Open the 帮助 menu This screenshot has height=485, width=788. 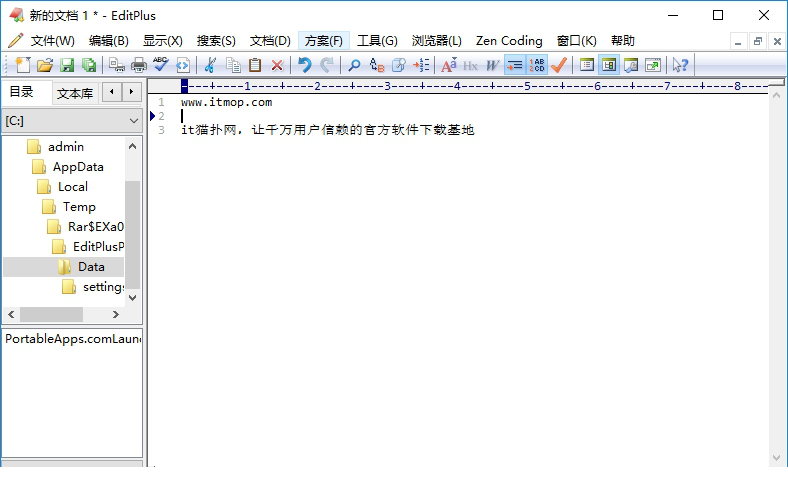(x=623, y=41)
